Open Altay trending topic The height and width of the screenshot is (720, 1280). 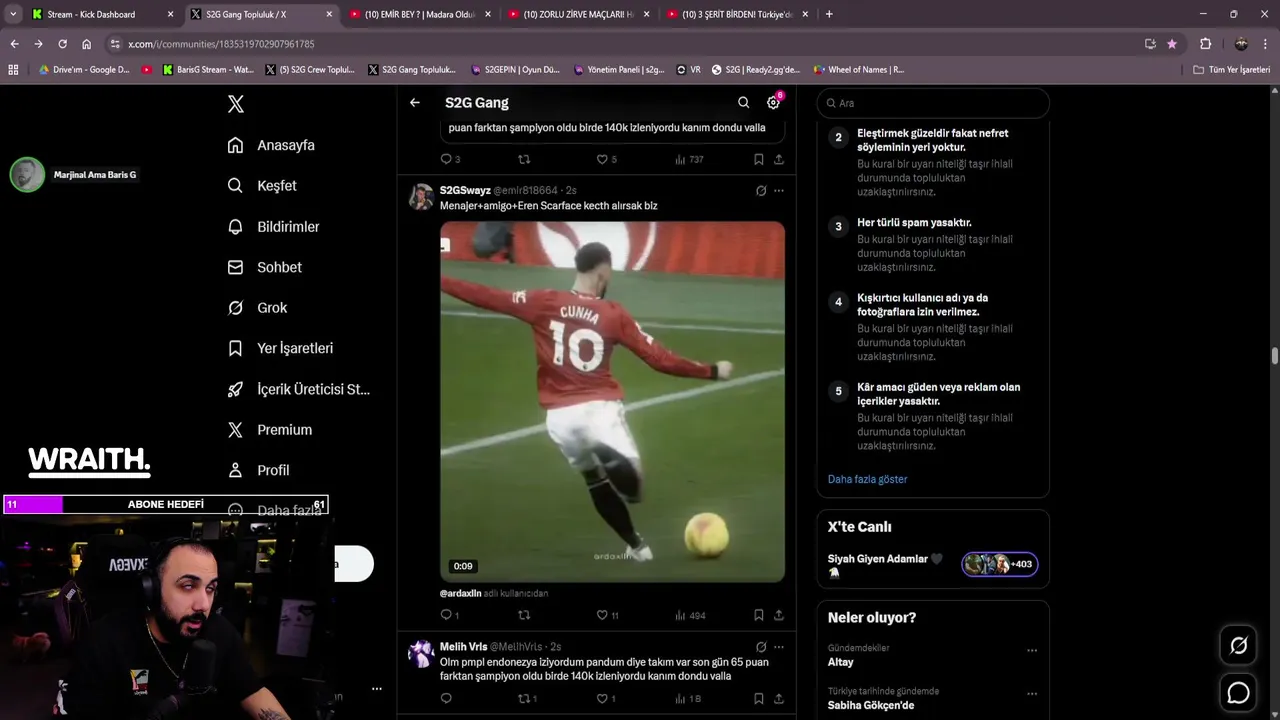pos(841,662)
